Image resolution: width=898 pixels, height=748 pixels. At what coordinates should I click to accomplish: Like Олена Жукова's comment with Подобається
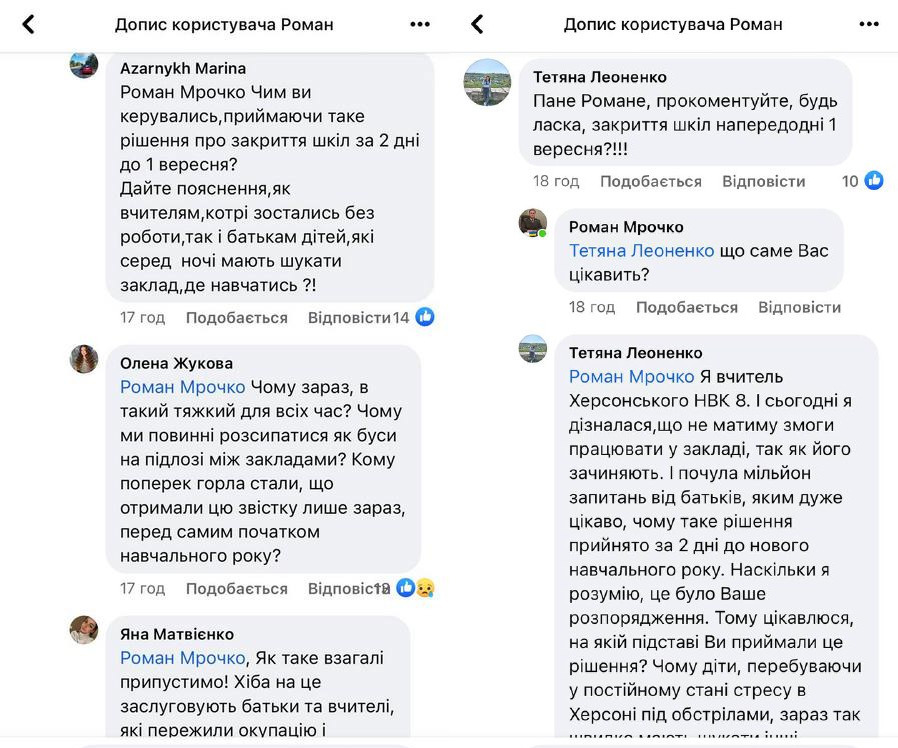[237, 589]
